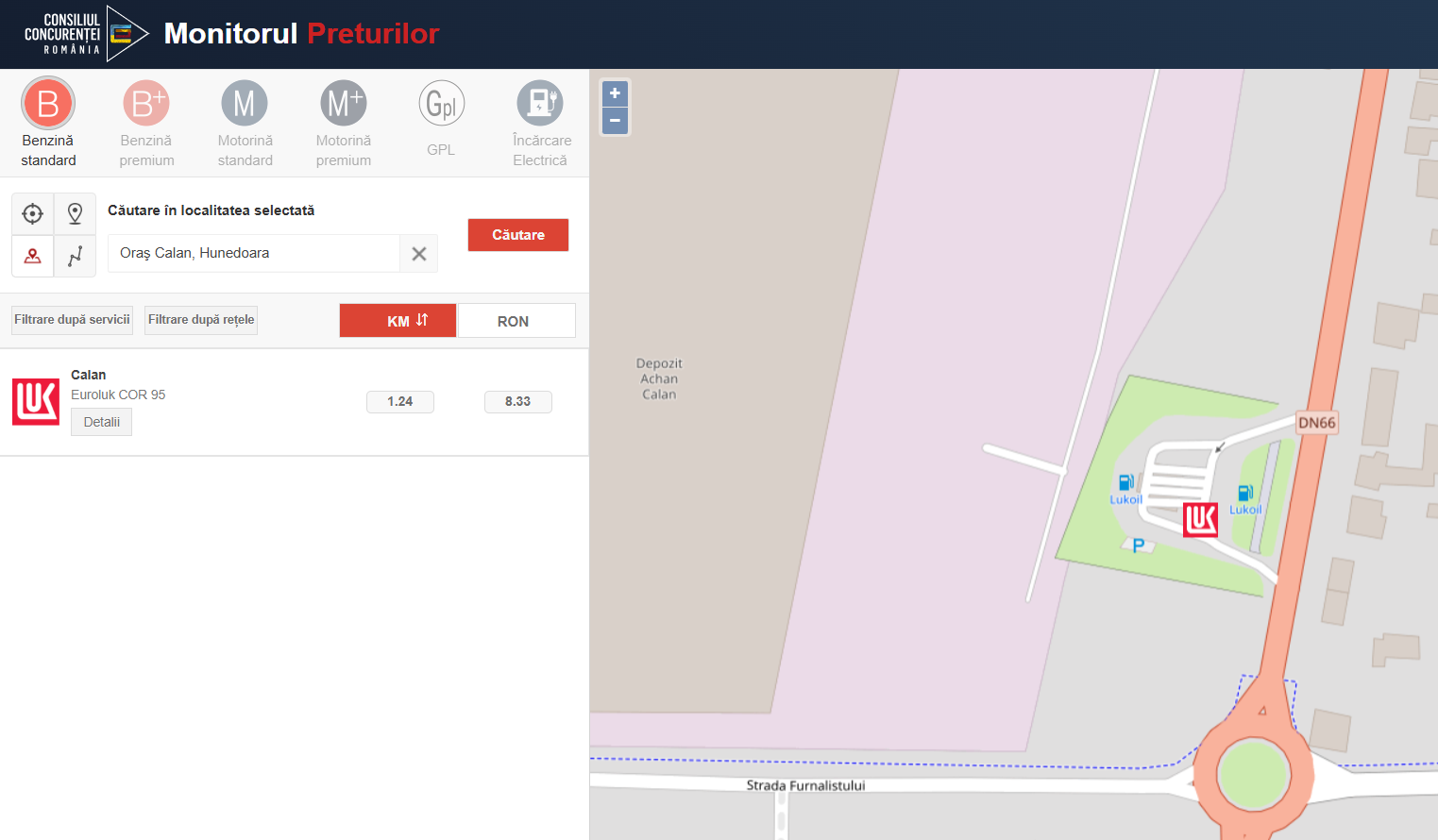
Task: Click the locate-me crosshair icon
Action: click(x=33, y=214)
